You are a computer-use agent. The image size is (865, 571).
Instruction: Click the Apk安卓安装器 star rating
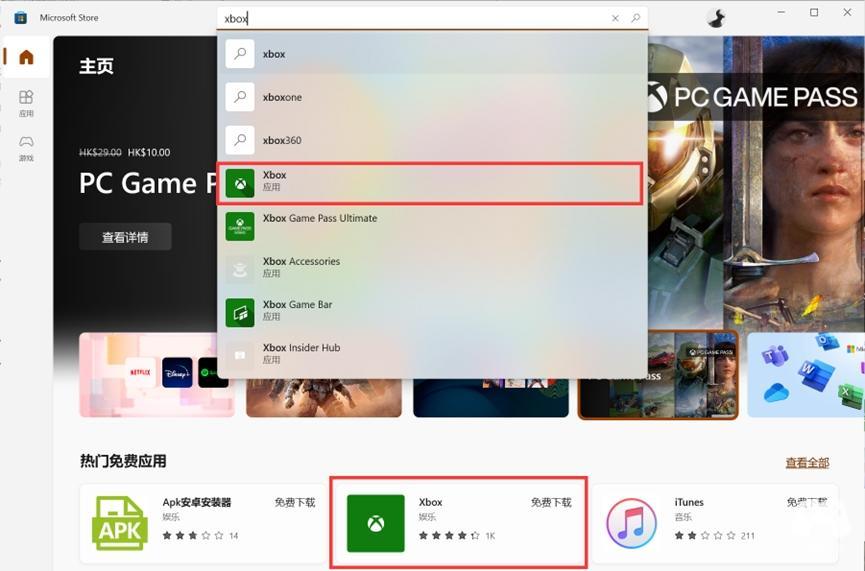(x=193, y=535)
